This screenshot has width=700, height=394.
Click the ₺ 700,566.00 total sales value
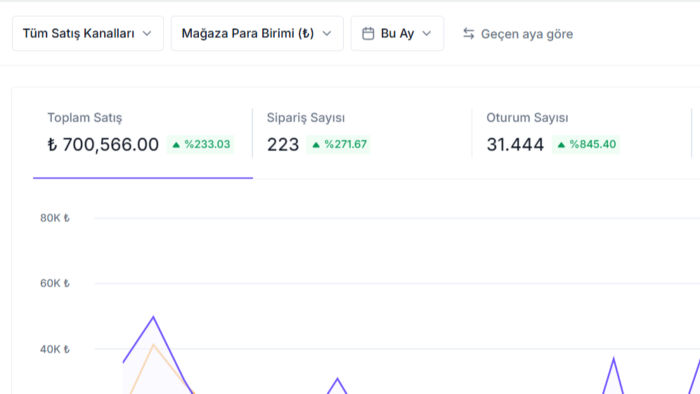tap(103, 145)
